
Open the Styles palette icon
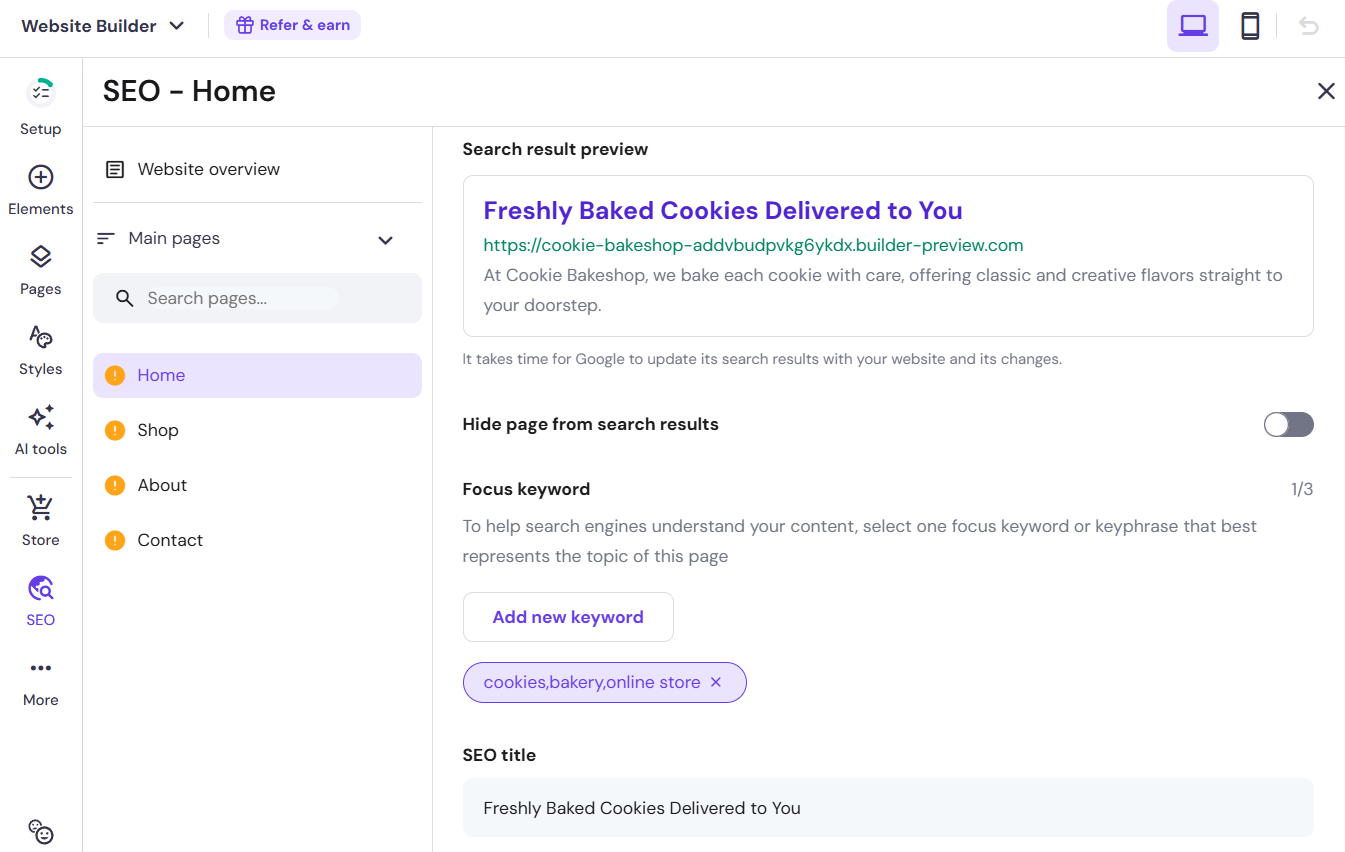click(40, 338)
